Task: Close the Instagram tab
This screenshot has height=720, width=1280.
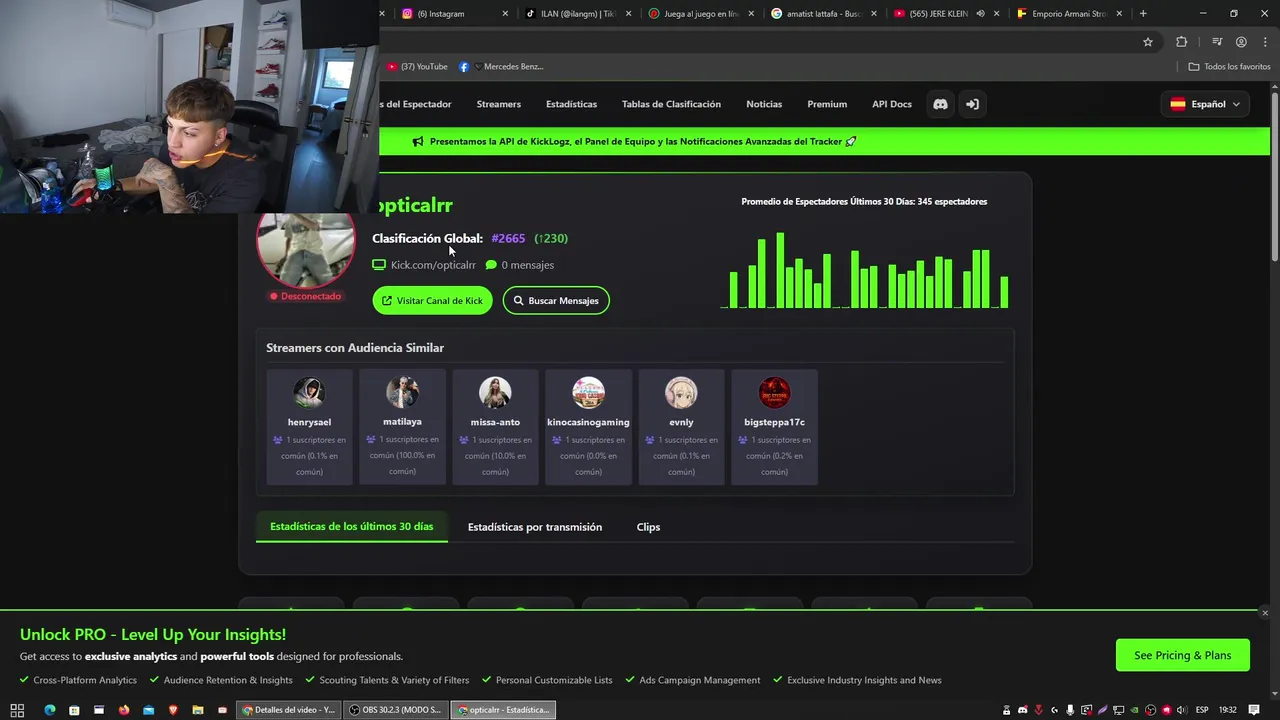Action: (x=505, y=14)
